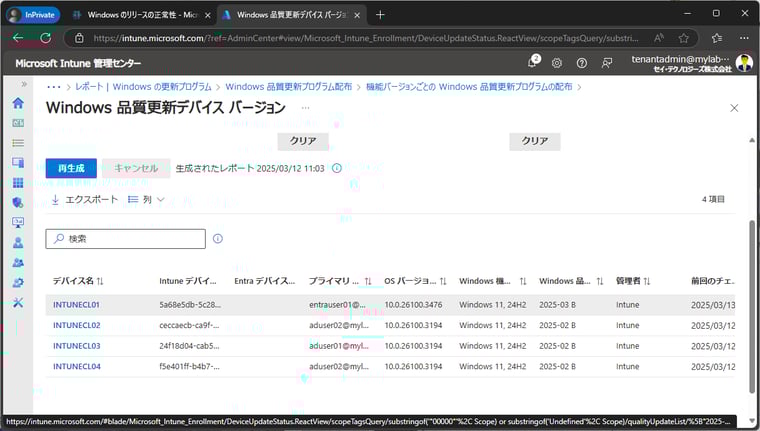Sort by Windows 品質 column header
The height and width of the screenshot is (431, 760).
tap(571, 281)
